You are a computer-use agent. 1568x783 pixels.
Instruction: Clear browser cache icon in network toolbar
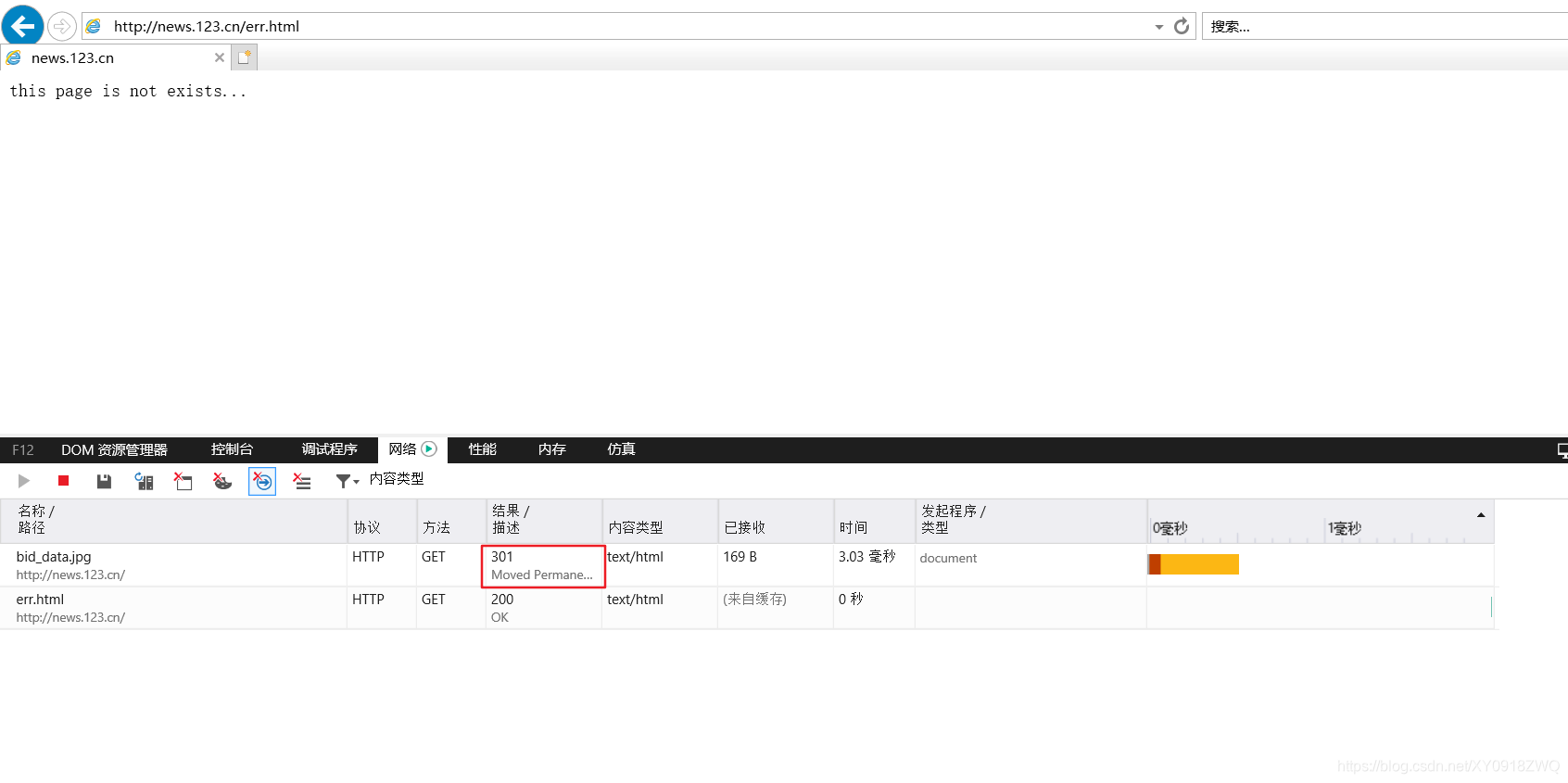(x=183, y=481)
